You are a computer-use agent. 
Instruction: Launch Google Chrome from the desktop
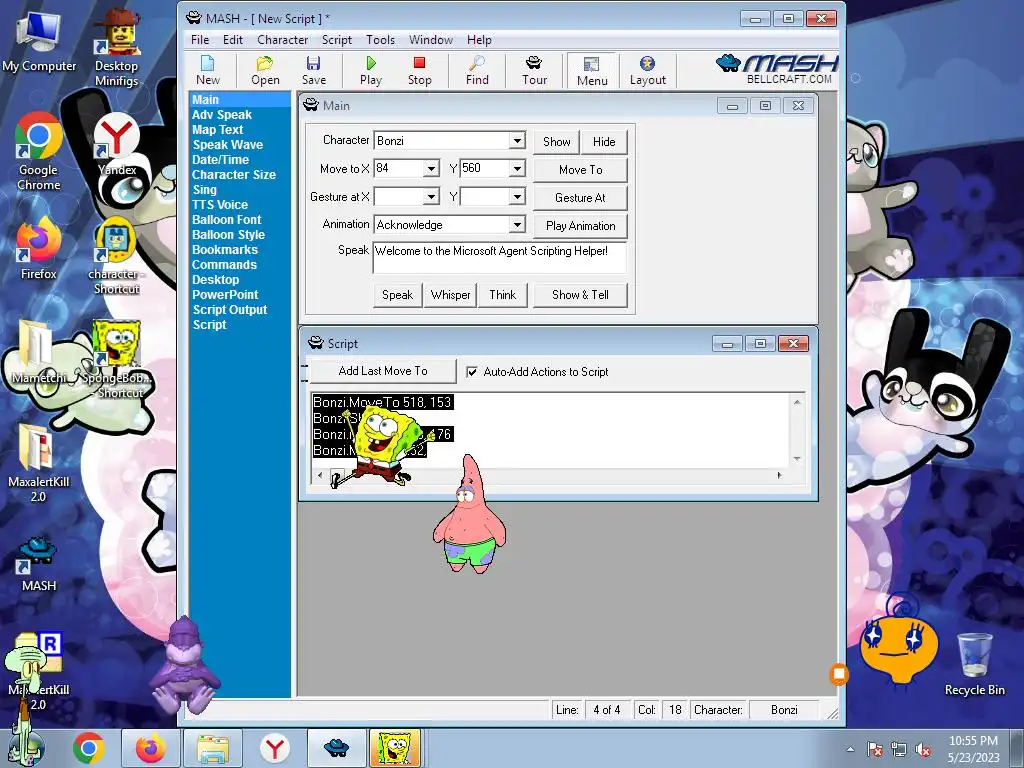click(39, 152)
